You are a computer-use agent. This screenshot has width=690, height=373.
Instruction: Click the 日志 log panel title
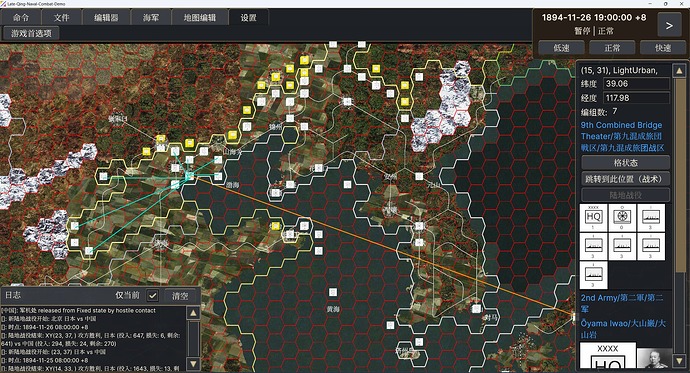point(13,295)
